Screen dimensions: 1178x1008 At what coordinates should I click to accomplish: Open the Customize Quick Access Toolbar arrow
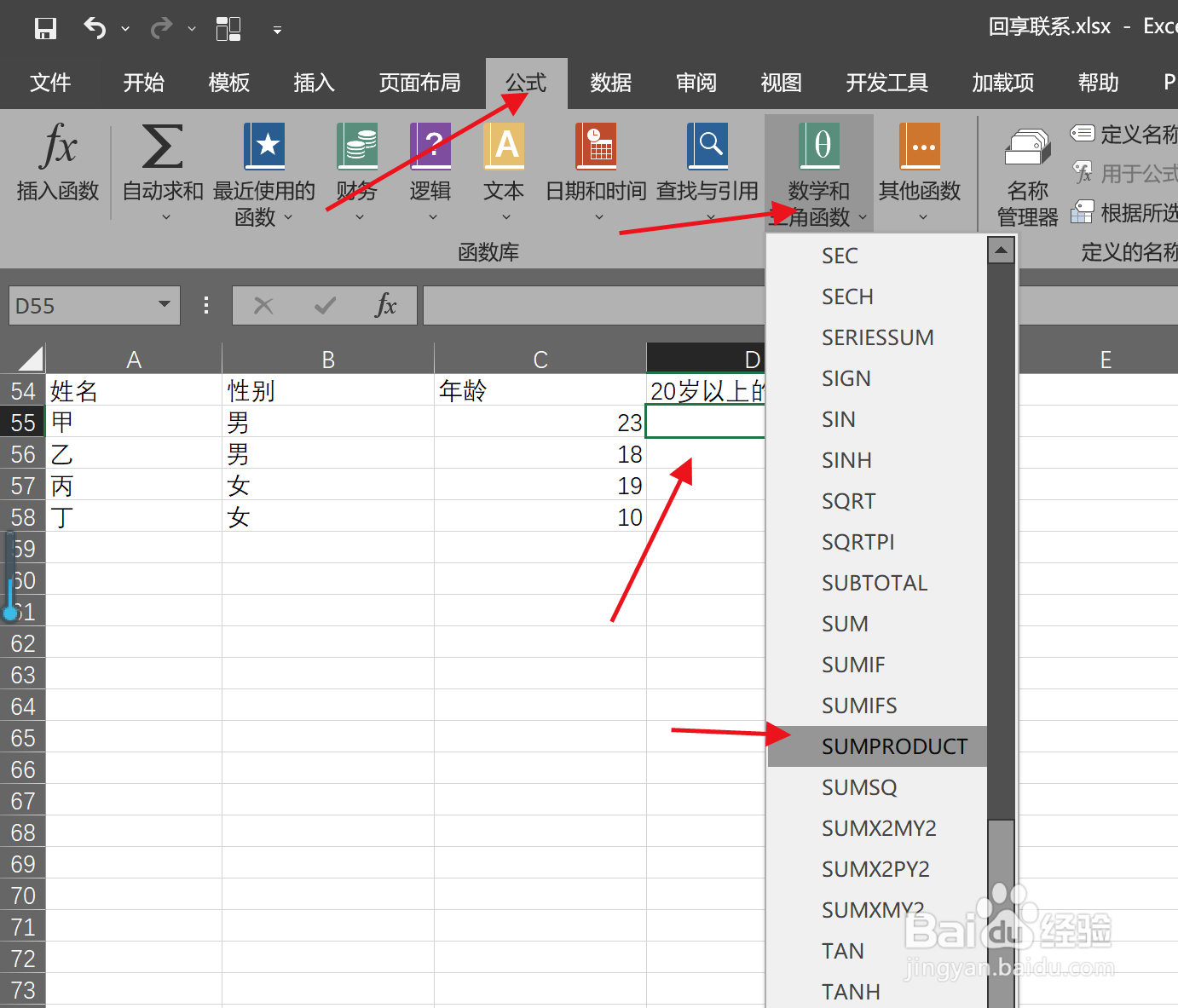click(277, 30)
